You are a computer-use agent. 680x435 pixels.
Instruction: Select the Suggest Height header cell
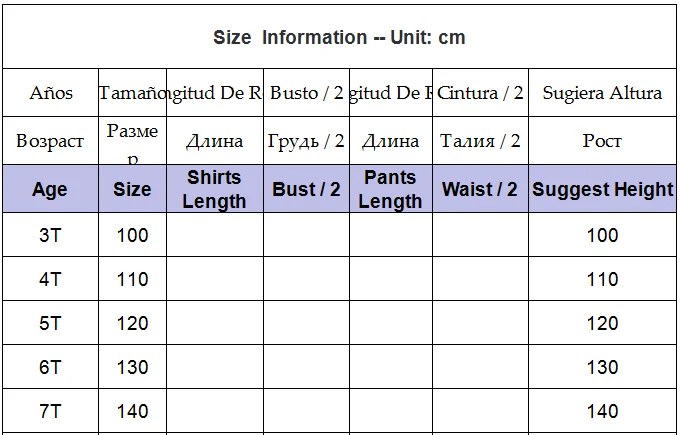pos(602,189)
